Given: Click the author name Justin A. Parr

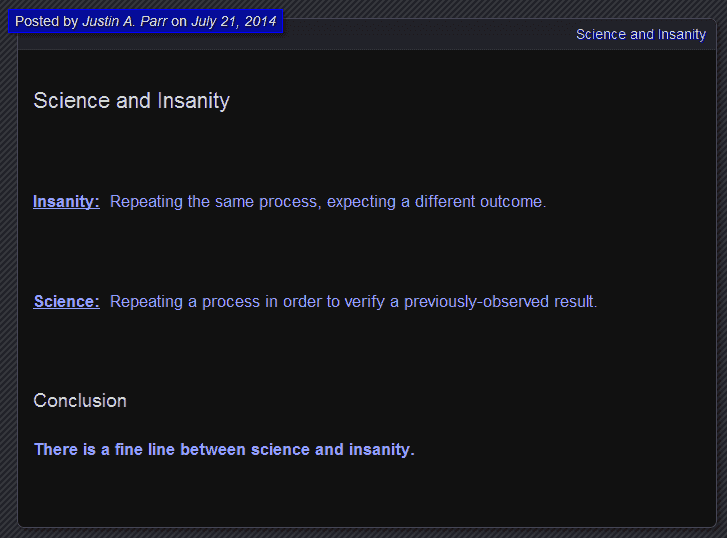Looking at the screenshot, I should coord(125,21).
